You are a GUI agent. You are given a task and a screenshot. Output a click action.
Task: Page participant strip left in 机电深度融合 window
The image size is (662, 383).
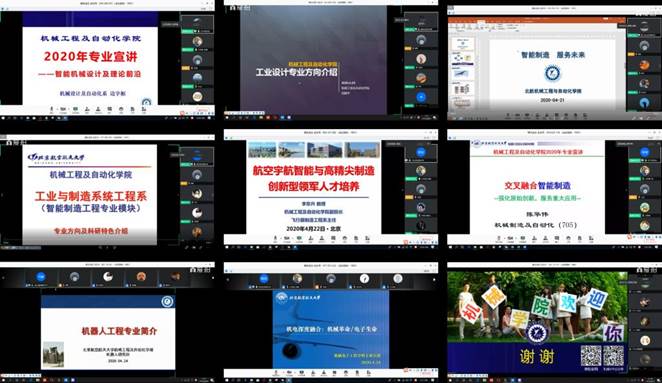[228, 280]
